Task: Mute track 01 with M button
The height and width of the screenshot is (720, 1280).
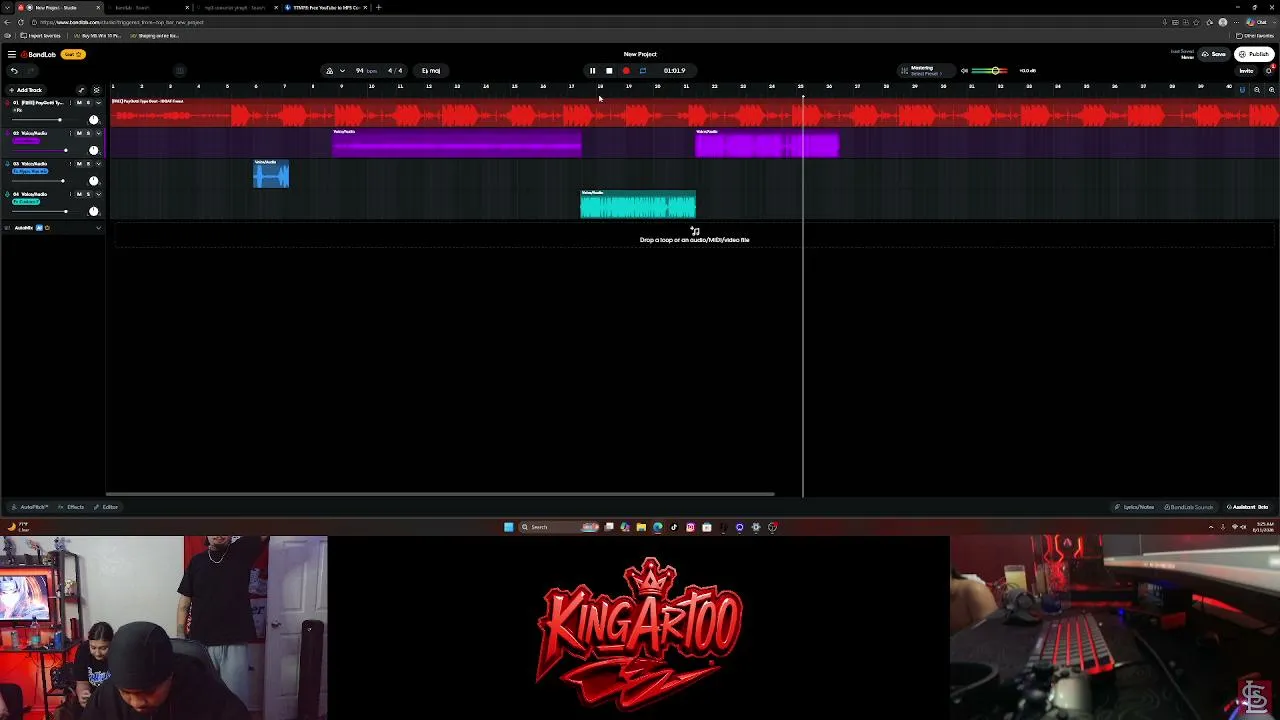Action: point(79,103)
